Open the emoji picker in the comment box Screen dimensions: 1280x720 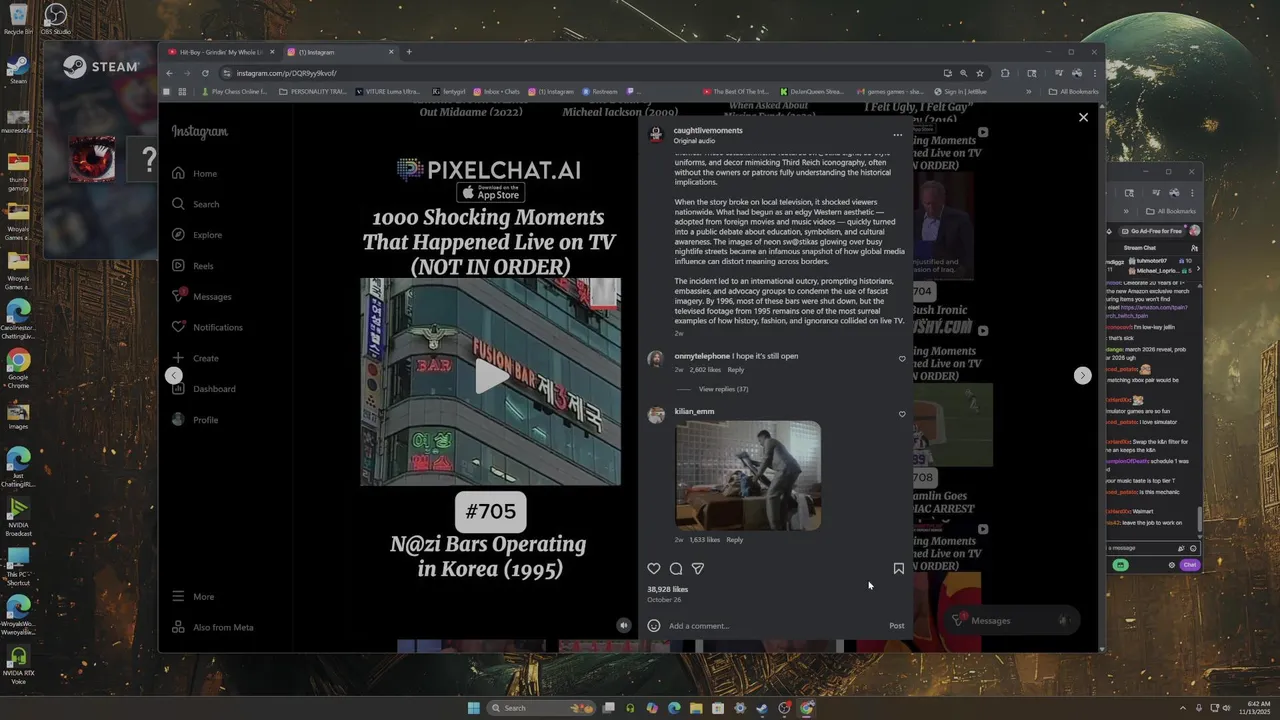pyautogui.click(x=654, y=626)
